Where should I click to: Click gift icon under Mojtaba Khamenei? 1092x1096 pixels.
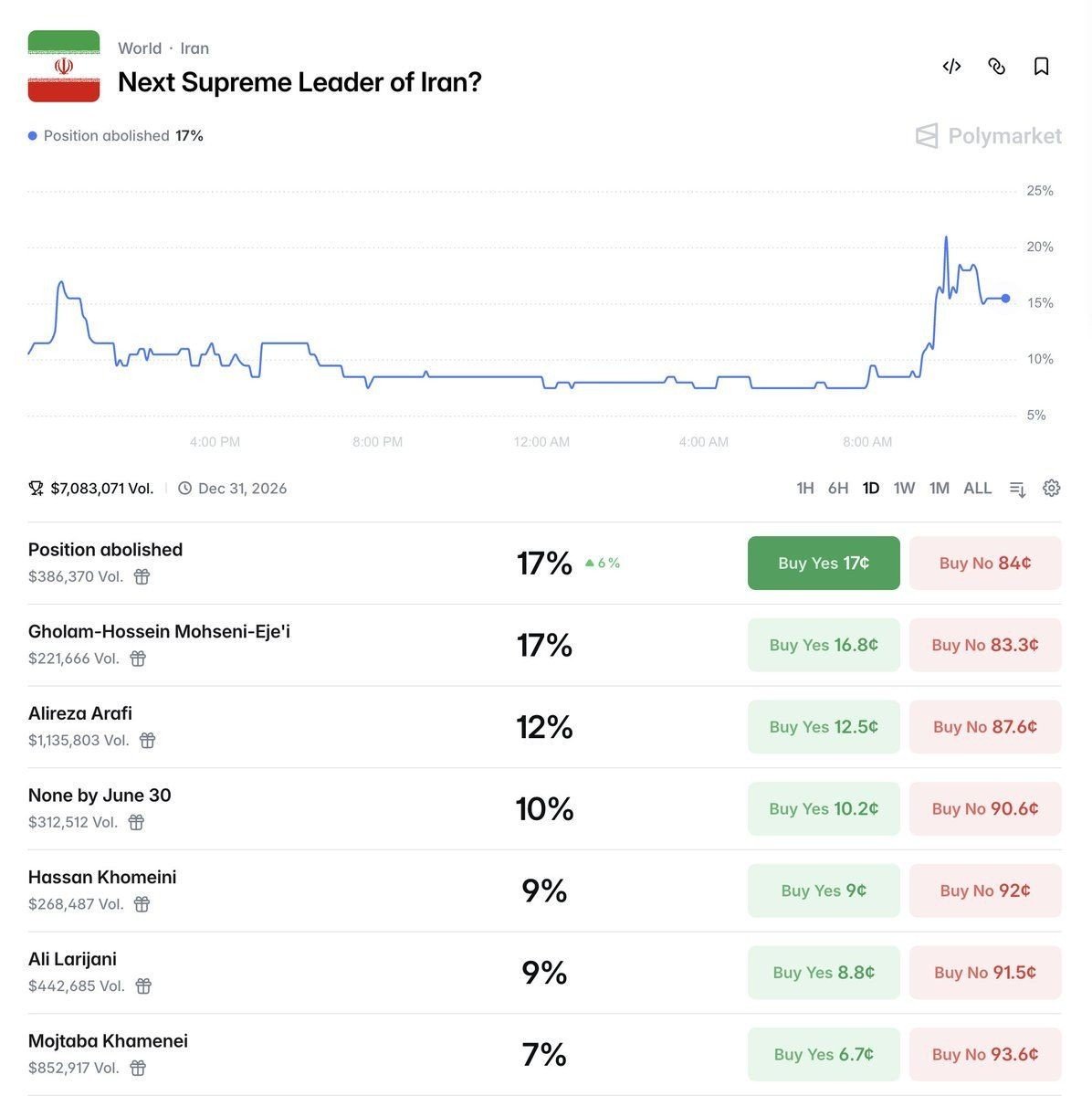click(138, 1068)
